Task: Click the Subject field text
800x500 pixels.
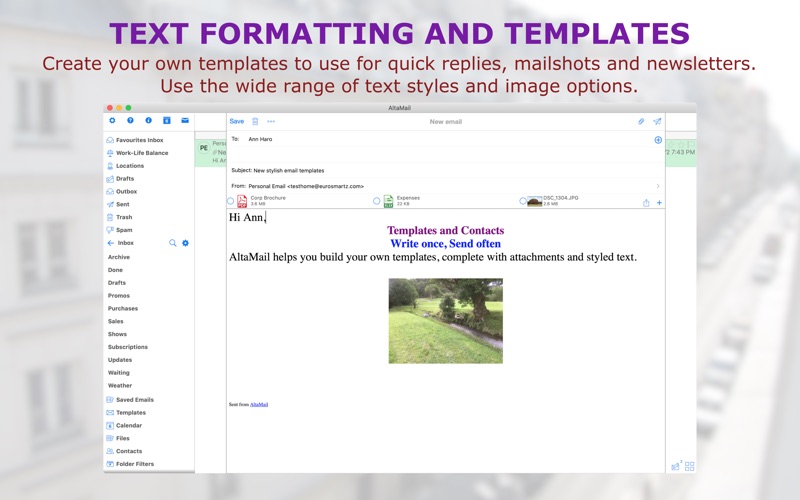Action: click(289, 170)
